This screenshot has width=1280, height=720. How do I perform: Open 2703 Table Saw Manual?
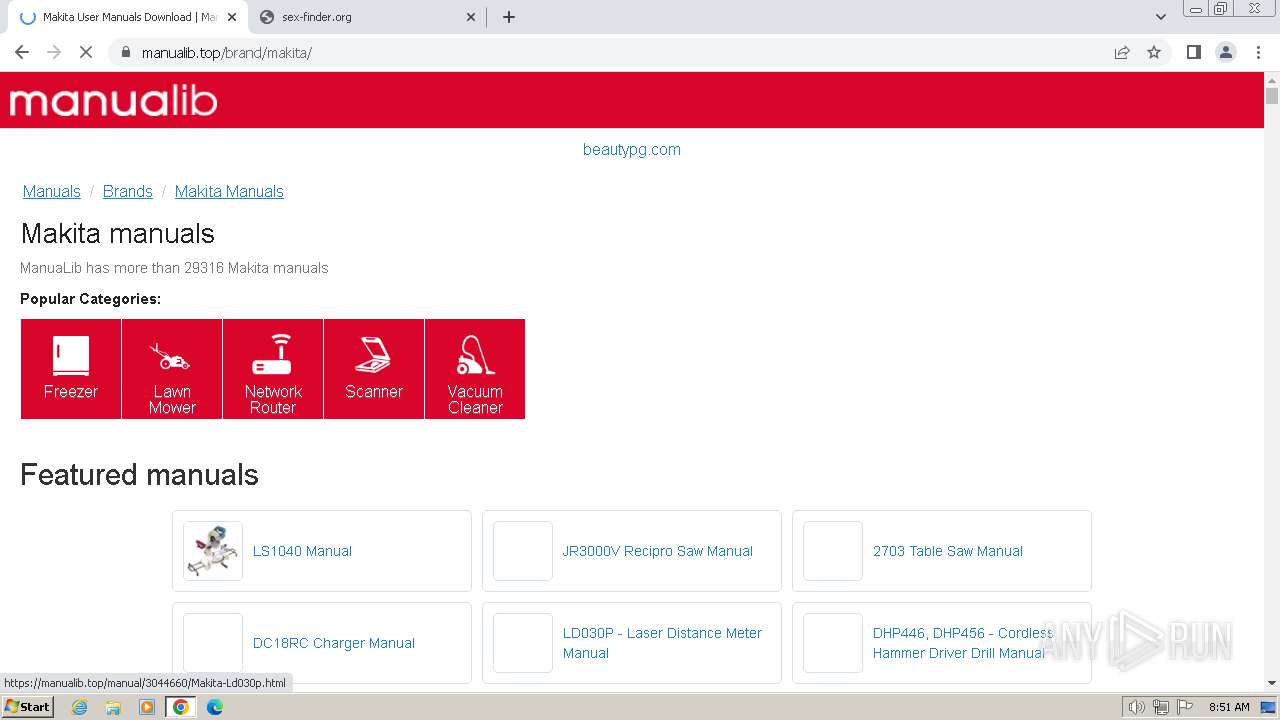point(948,551)
